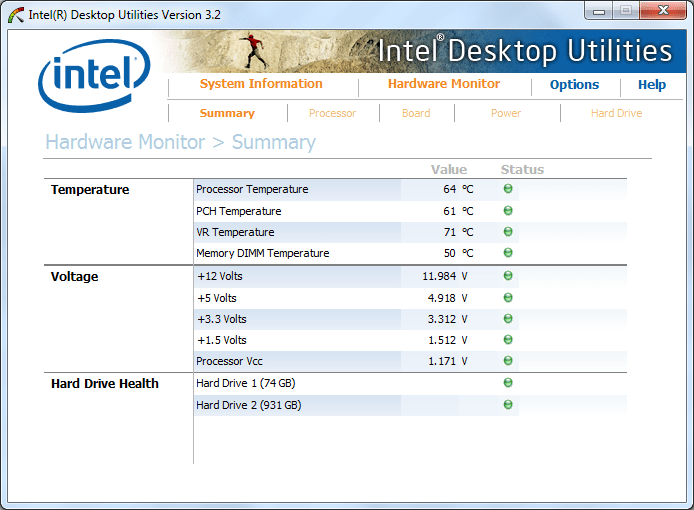Click the +1.5 Volts row label
This screenshot has width=694, height=510.
click(222, 340)
